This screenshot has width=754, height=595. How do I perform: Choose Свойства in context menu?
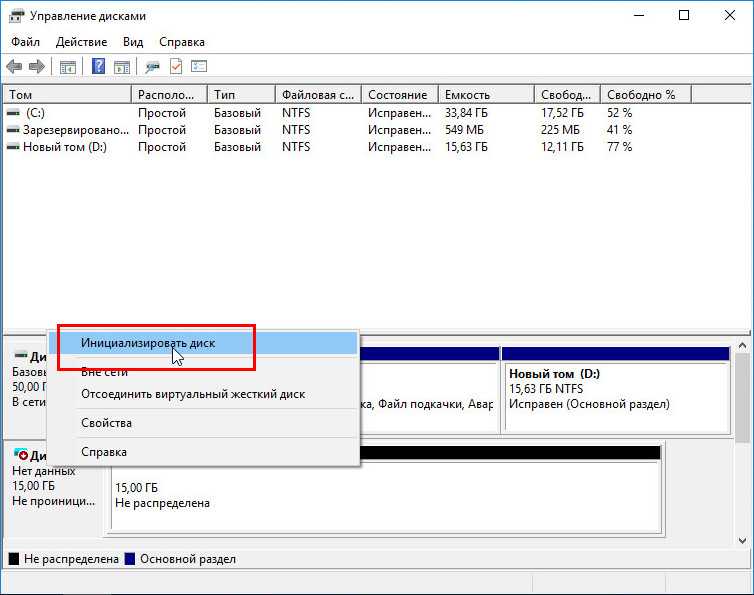coord(203,423)
